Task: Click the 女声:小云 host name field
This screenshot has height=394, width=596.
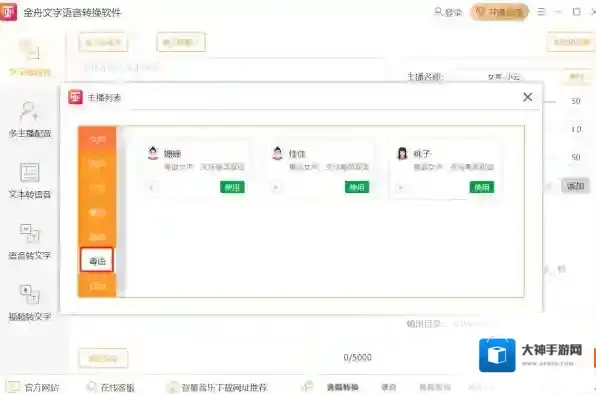Action: click(504, 77)
